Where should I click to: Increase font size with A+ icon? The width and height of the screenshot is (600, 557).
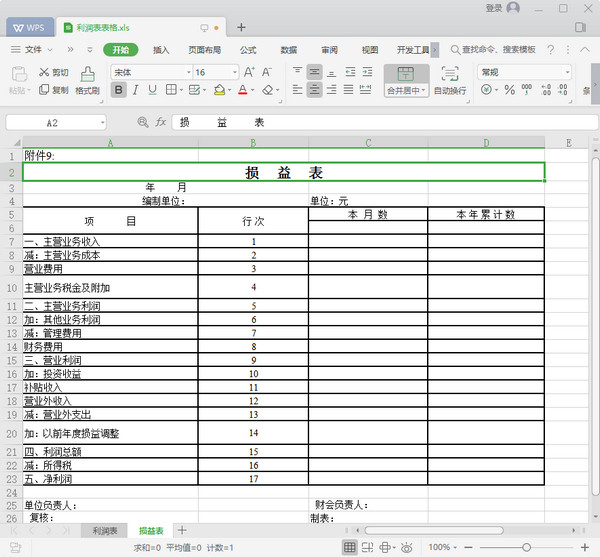[249, 72]
